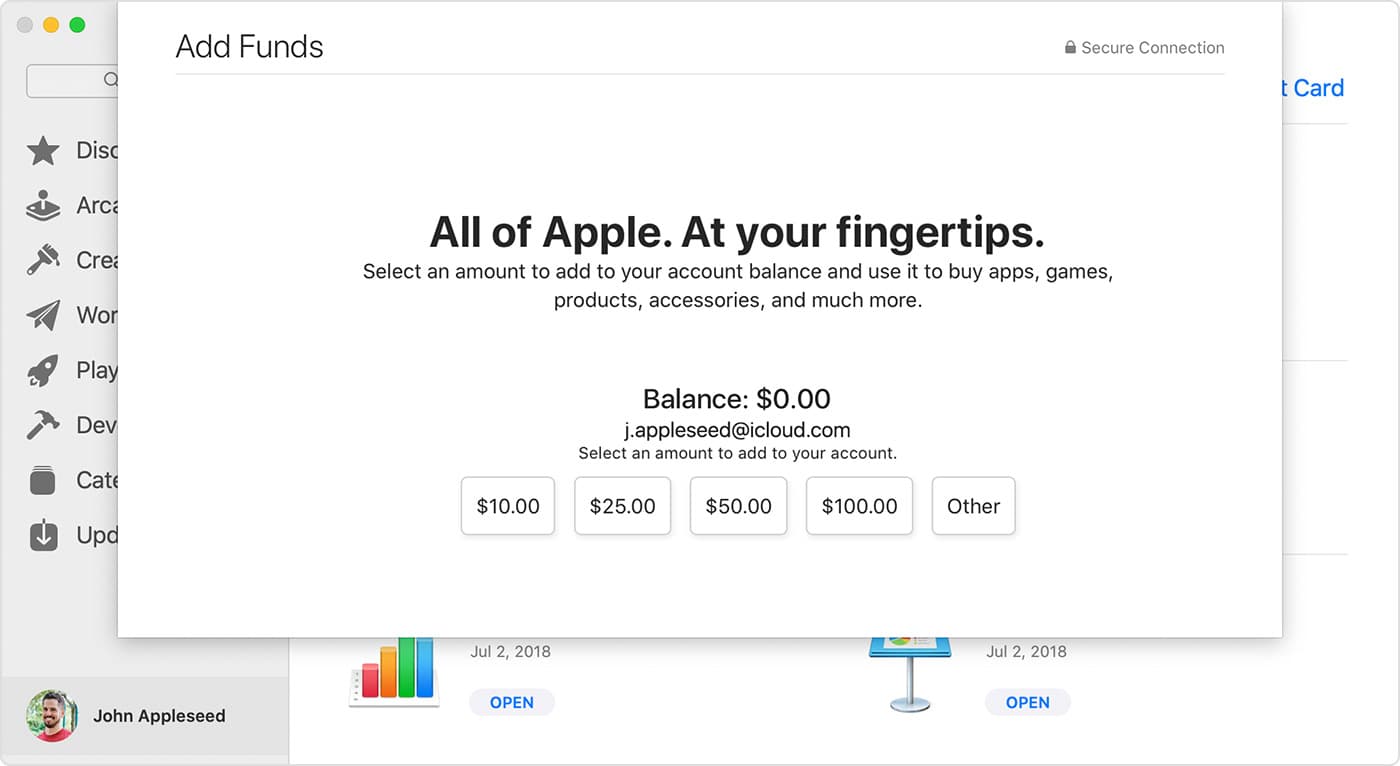
Task: Click the Discover star icon in sidebar
Action: [43, 151]
